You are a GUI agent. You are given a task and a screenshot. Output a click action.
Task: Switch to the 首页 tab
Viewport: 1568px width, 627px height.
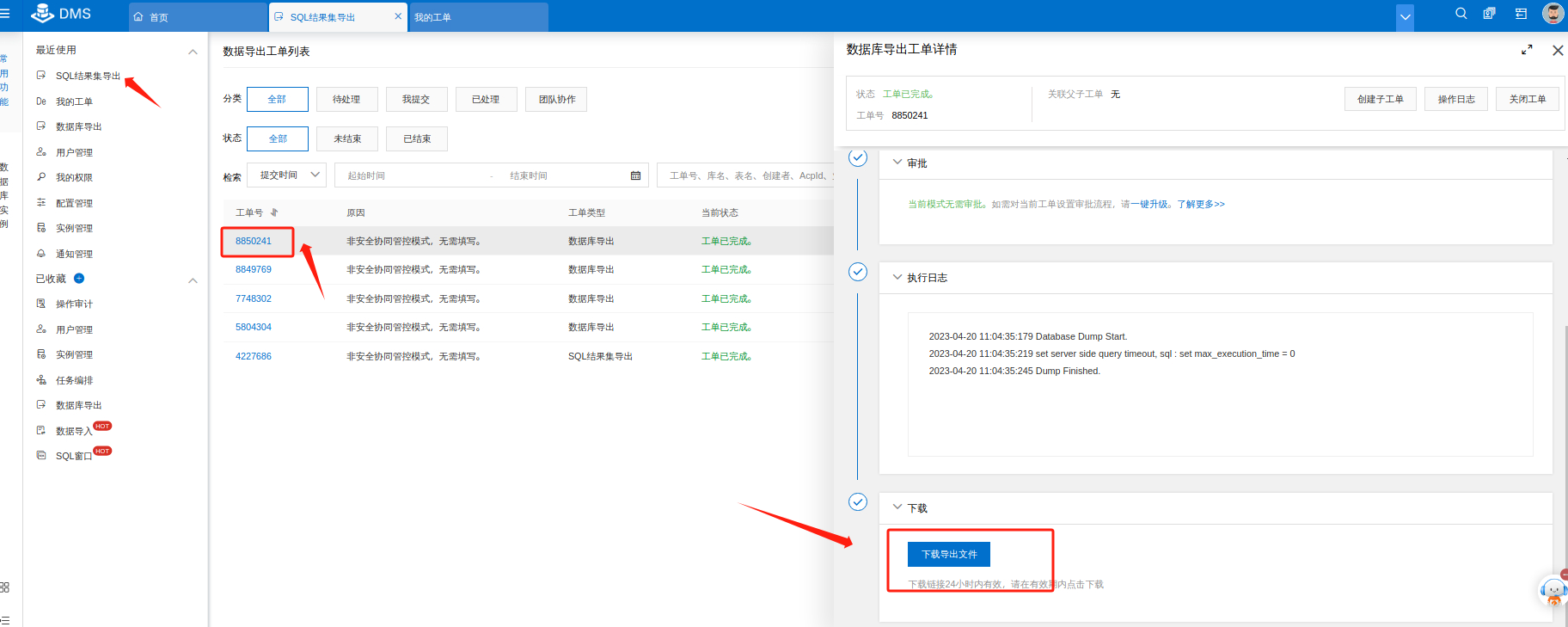click(x=198, y=17)
